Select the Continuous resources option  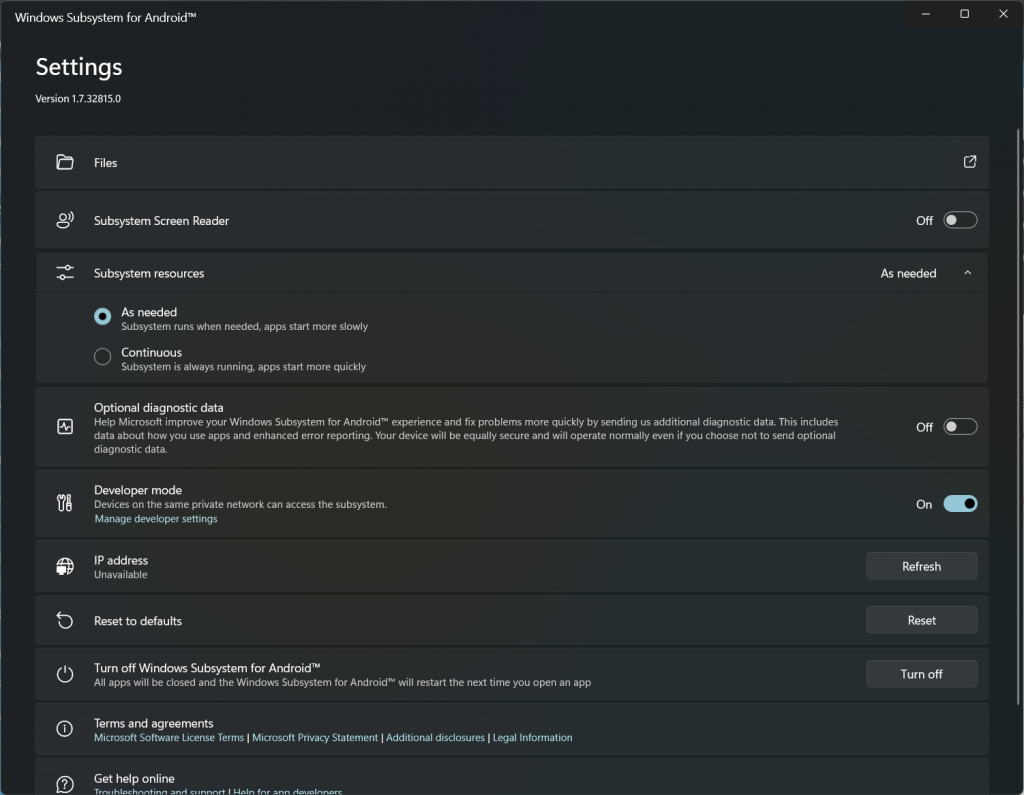coord(102,357)
